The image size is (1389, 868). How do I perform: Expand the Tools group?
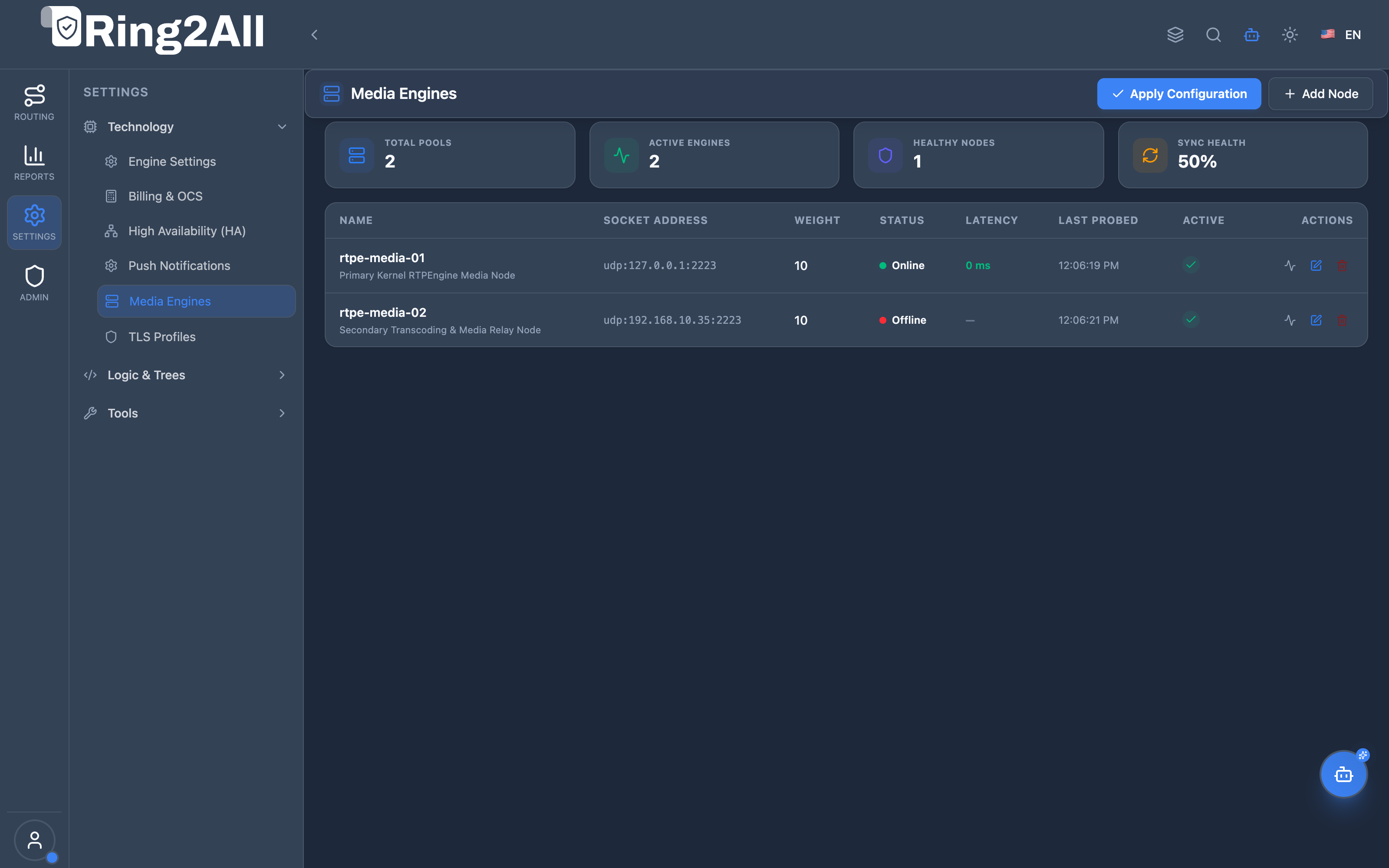pos(185,413)
